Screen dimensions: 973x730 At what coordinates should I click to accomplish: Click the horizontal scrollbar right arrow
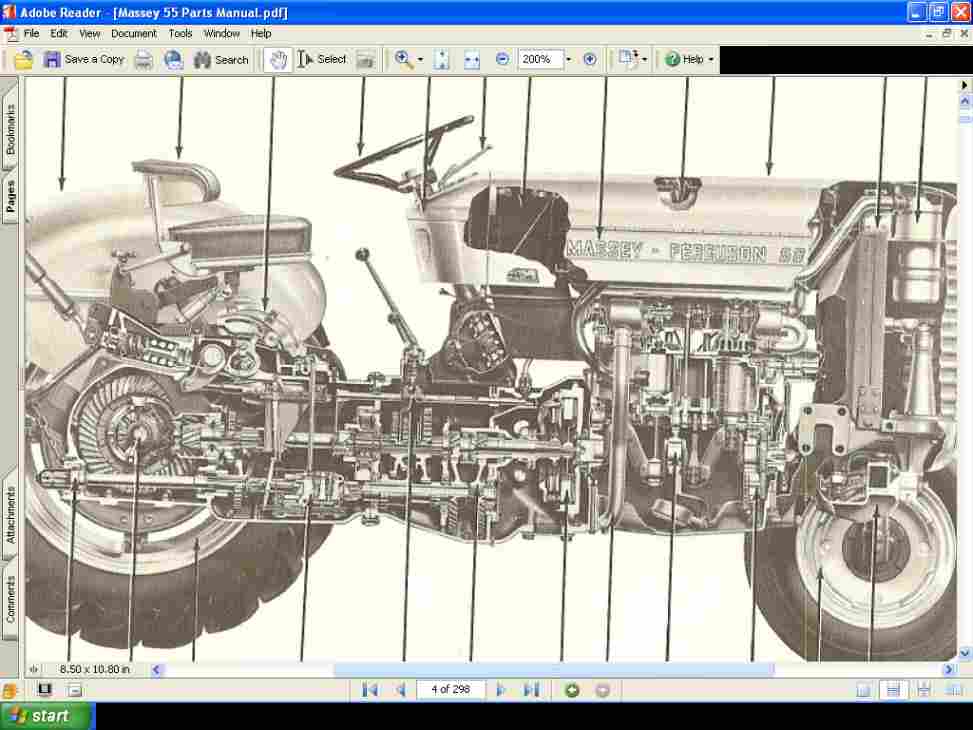[949, 670]
